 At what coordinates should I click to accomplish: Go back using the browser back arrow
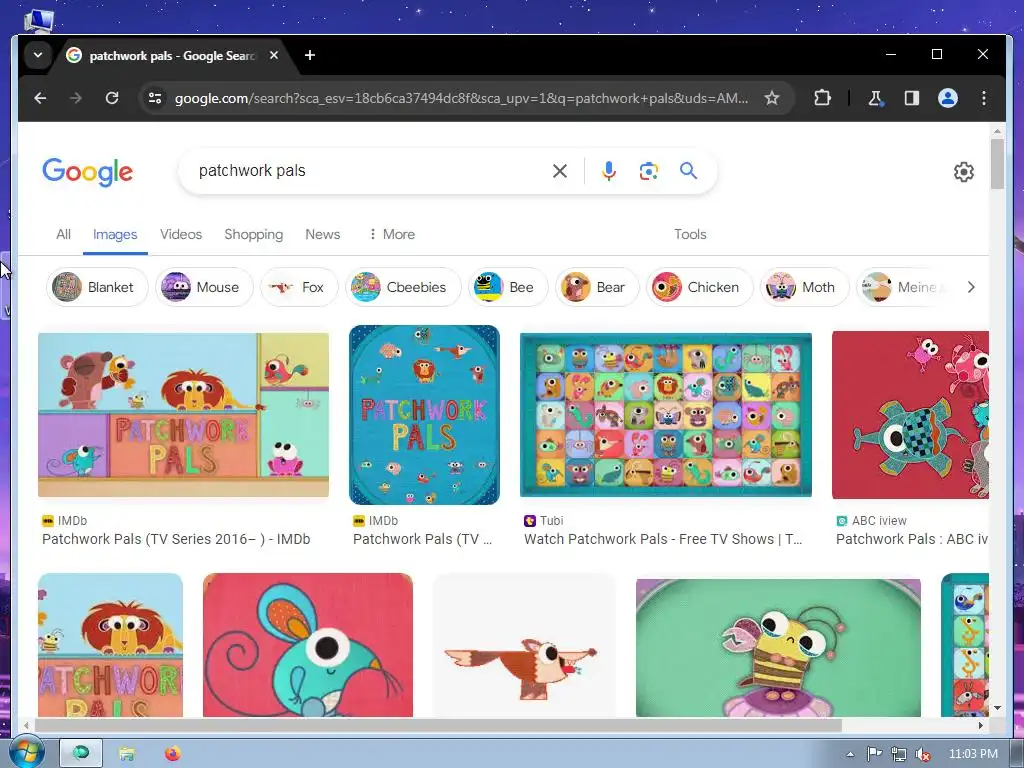coord(40,98)
